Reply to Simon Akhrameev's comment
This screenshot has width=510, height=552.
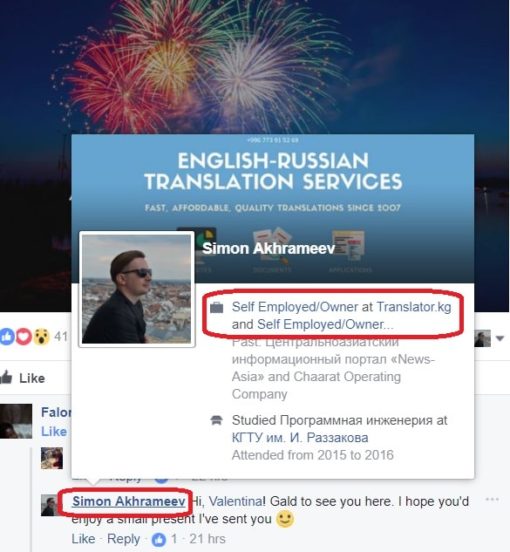[x=123, y=539]
